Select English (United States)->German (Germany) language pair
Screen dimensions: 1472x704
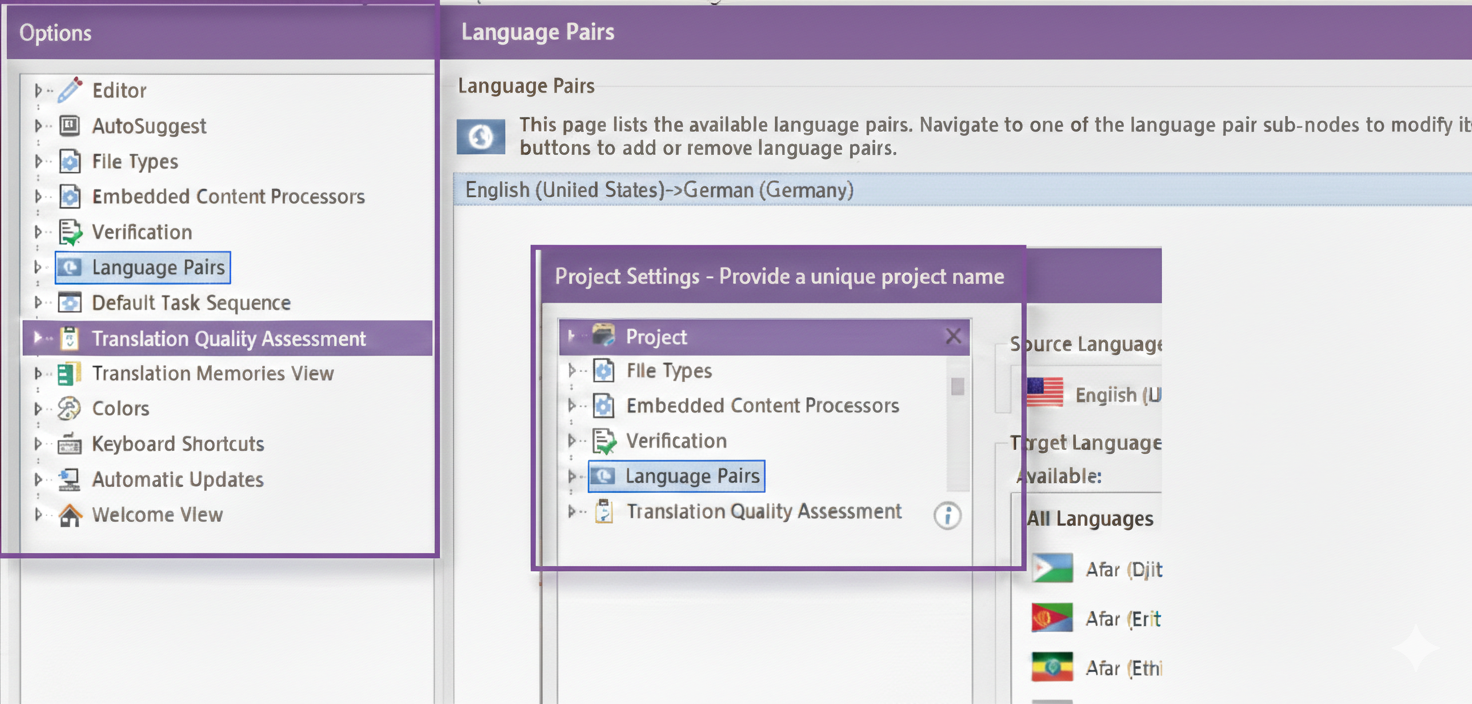click(659, 190)
